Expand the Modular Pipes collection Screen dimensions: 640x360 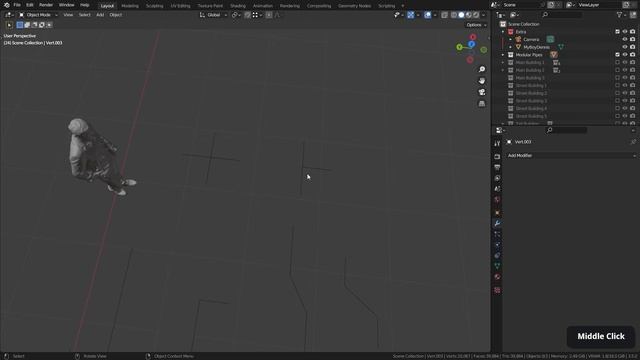[503, 55]
